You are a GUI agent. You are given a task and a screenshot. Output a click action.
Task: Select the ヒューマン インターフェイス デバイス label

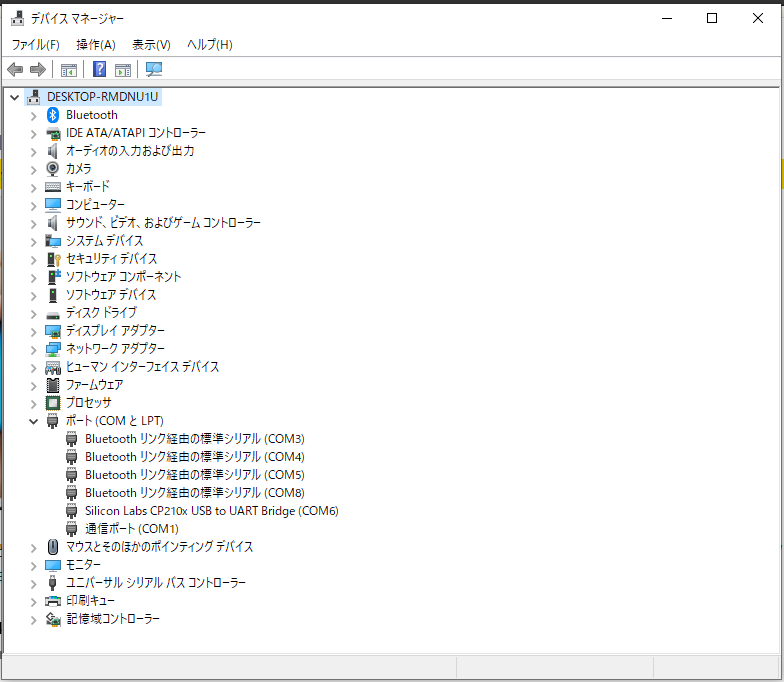tap(142, 367)
